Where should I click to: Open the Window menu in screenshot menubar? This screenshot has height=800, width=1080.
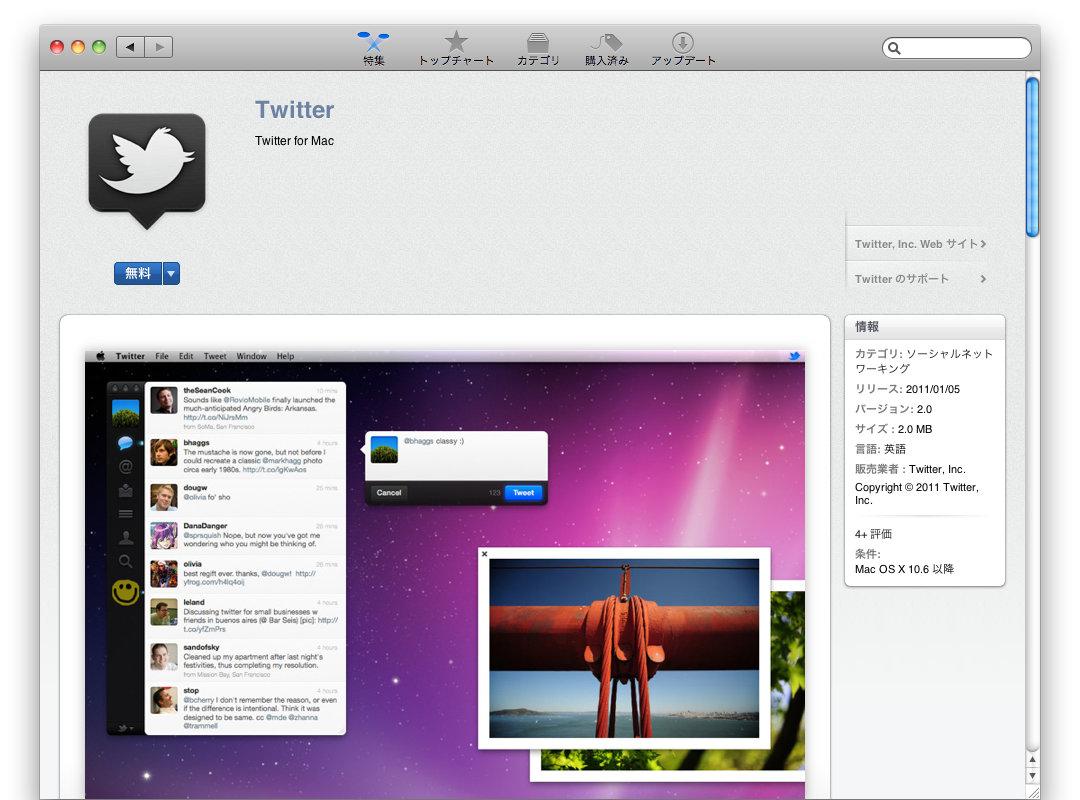[x=251, y=356]
